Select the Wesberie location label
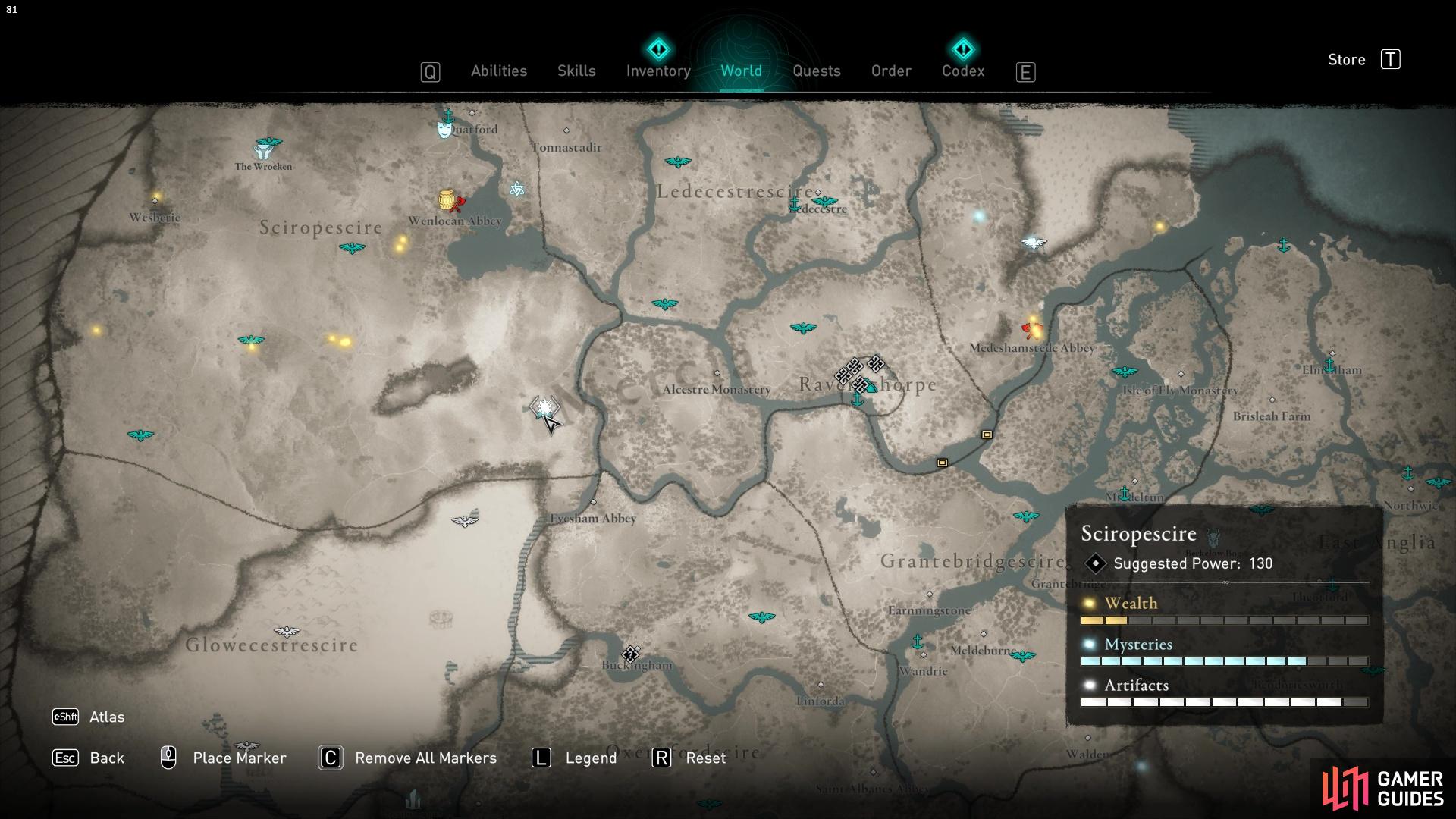 155,218
